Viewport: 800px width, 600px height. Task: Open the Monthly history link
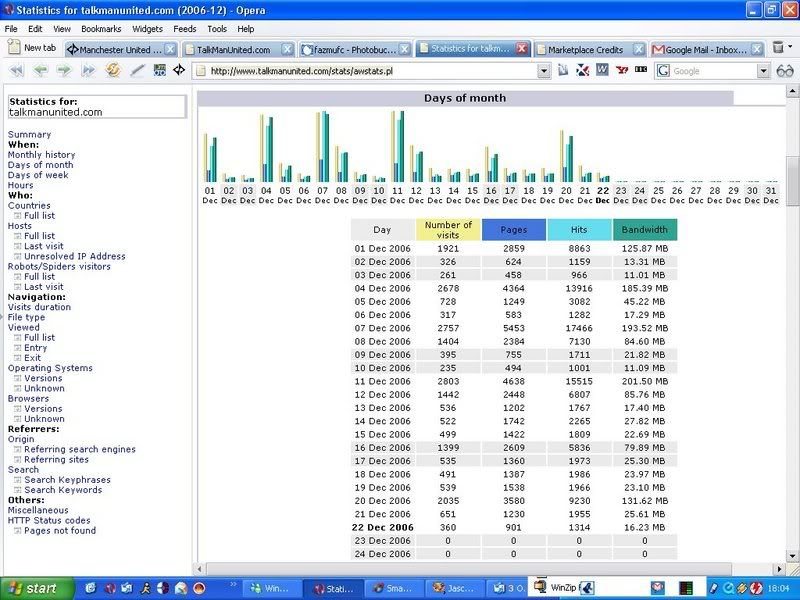point(41,155)
